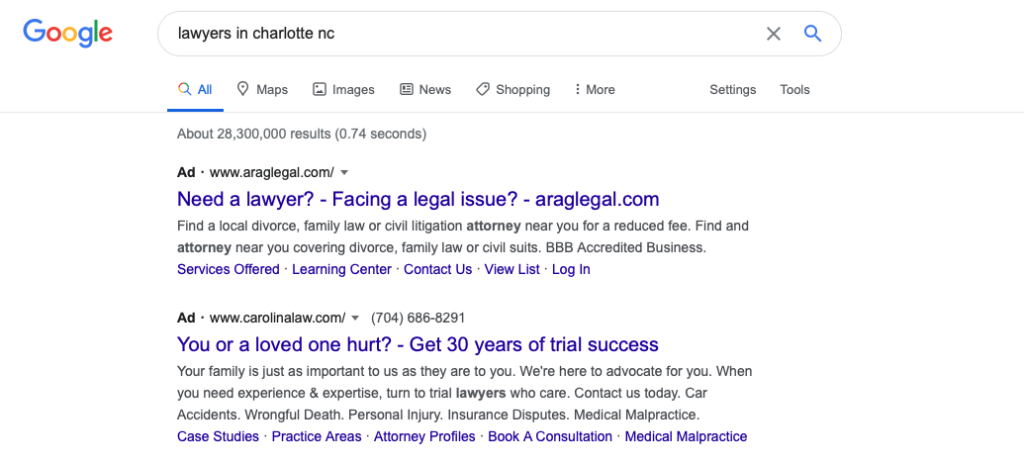Select the All tab

(x=195, y=89)
